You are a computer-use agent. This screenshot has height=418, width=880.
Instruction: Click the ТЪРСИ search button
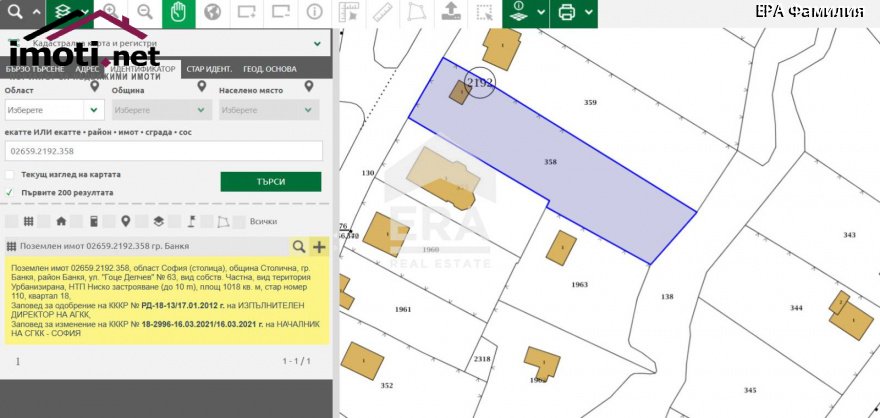(271, 182)
